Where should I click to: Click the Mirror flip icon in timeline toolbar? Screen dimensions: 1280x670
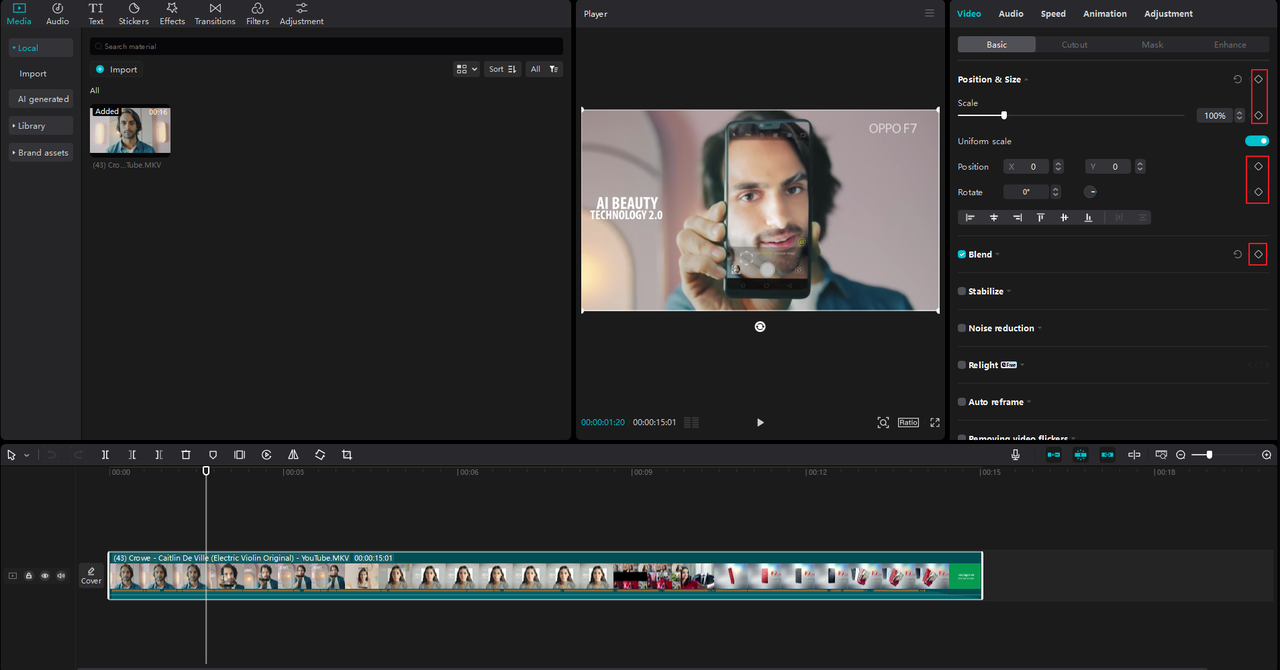pos(293,455)
